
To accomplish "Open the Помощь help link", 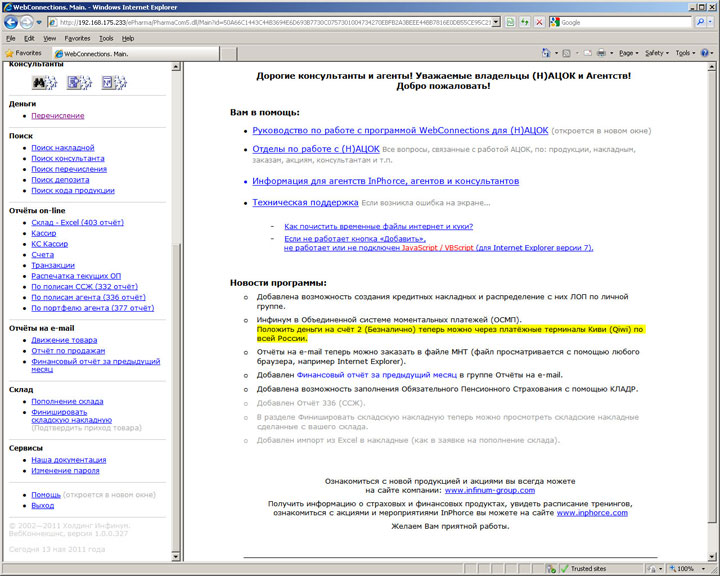I will tap(46, 495).
